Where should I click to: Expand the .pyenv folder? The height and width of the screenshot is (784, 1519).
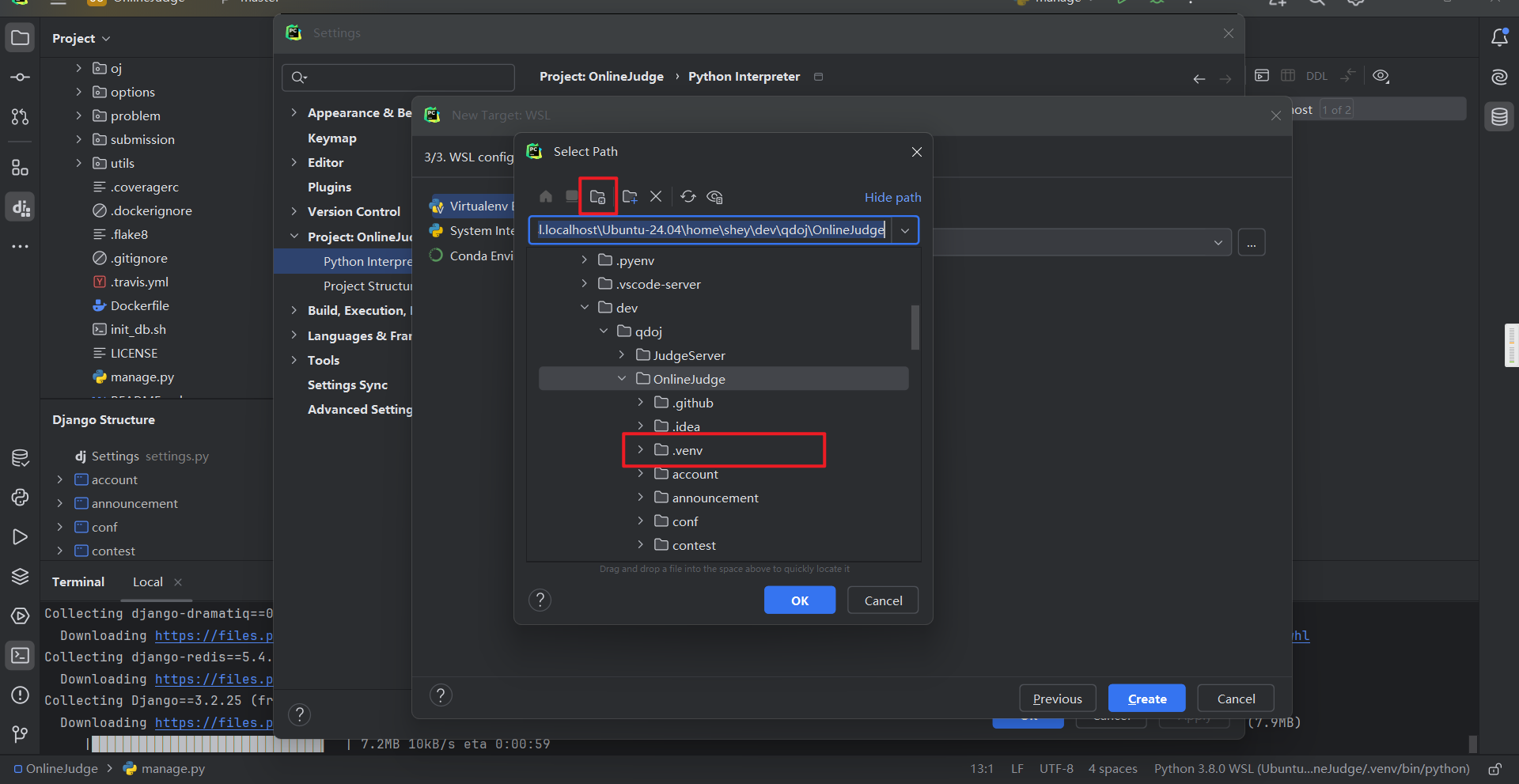585,260
